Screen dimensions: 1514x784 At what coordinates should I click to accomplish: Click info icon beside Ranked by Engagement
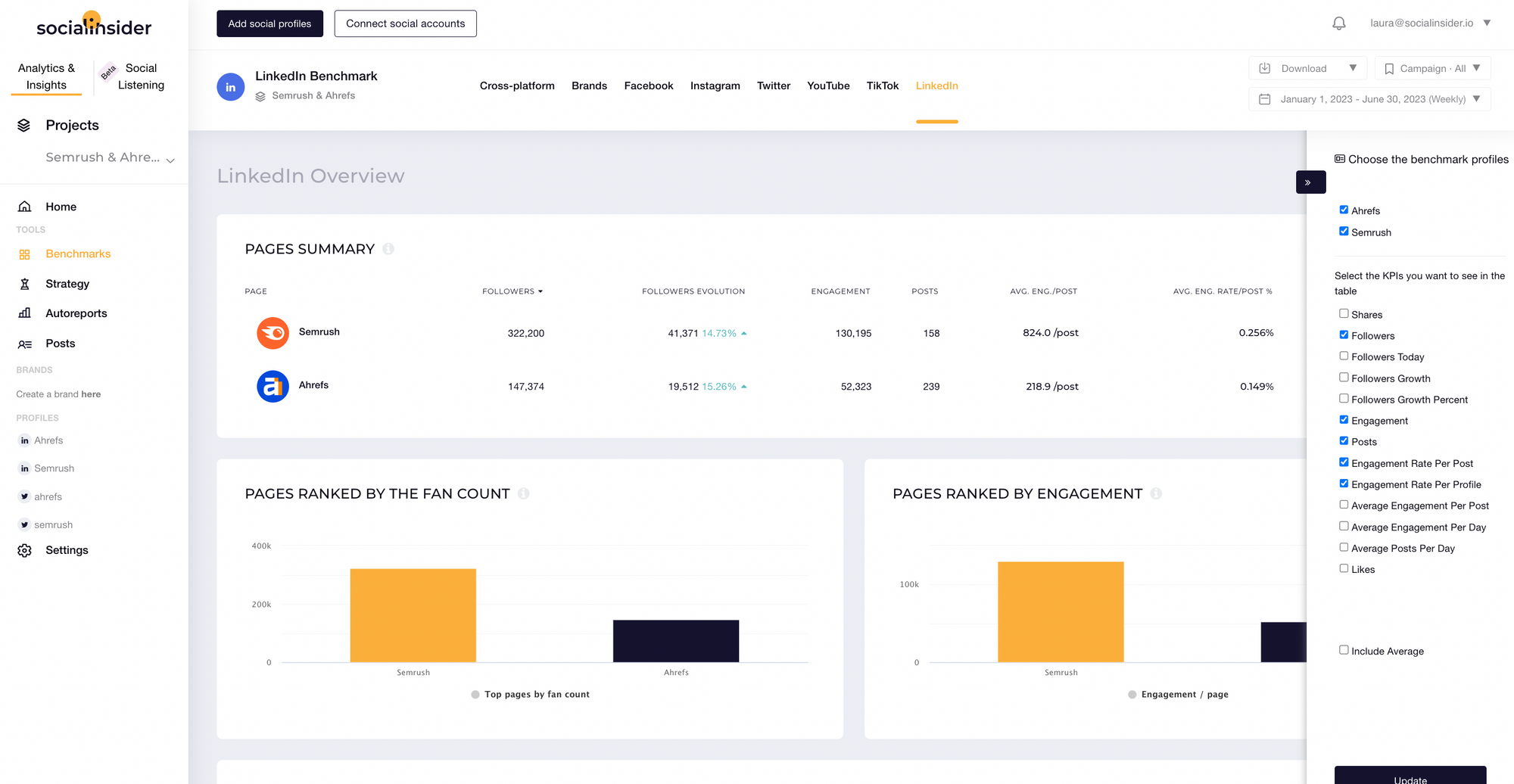pyautogui.click(x=1156, y=493)
